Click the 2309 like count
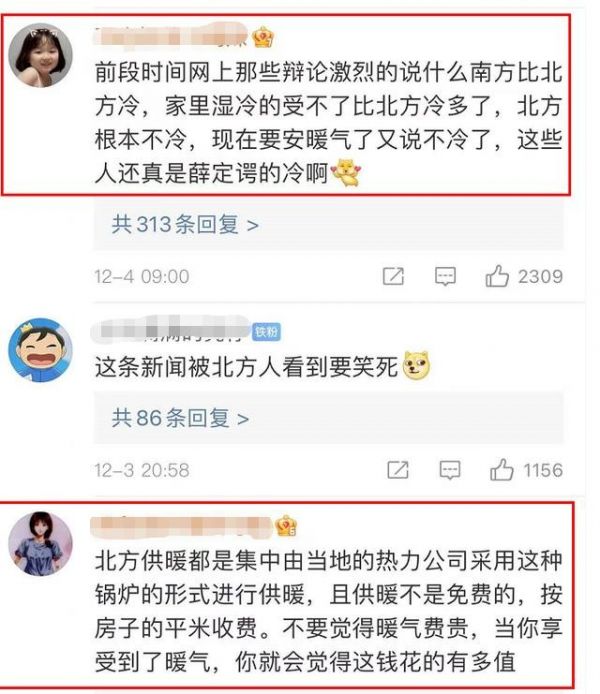The image size is (600, 694). tap(540, 277)
